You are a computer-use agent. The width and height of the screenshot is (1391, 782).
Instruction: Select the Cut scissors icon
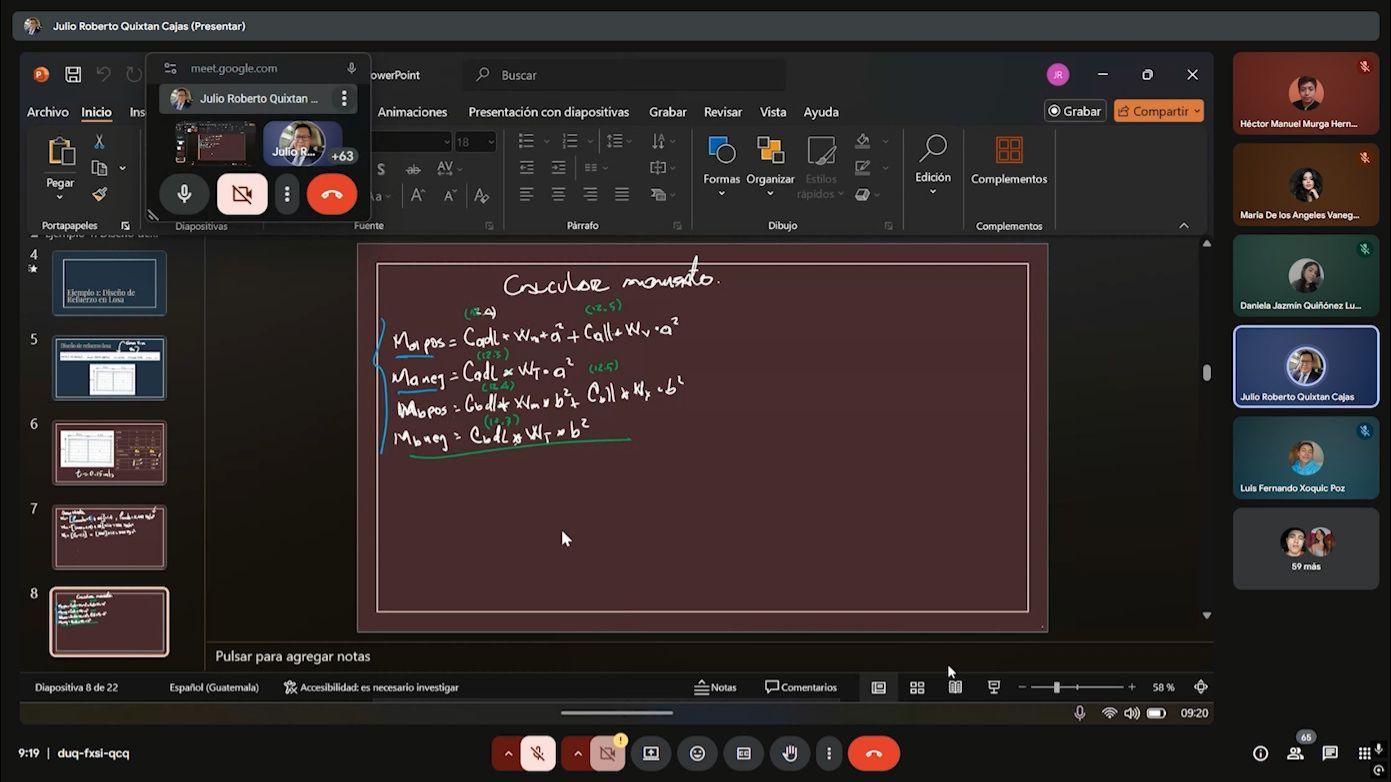pos(99,142)
